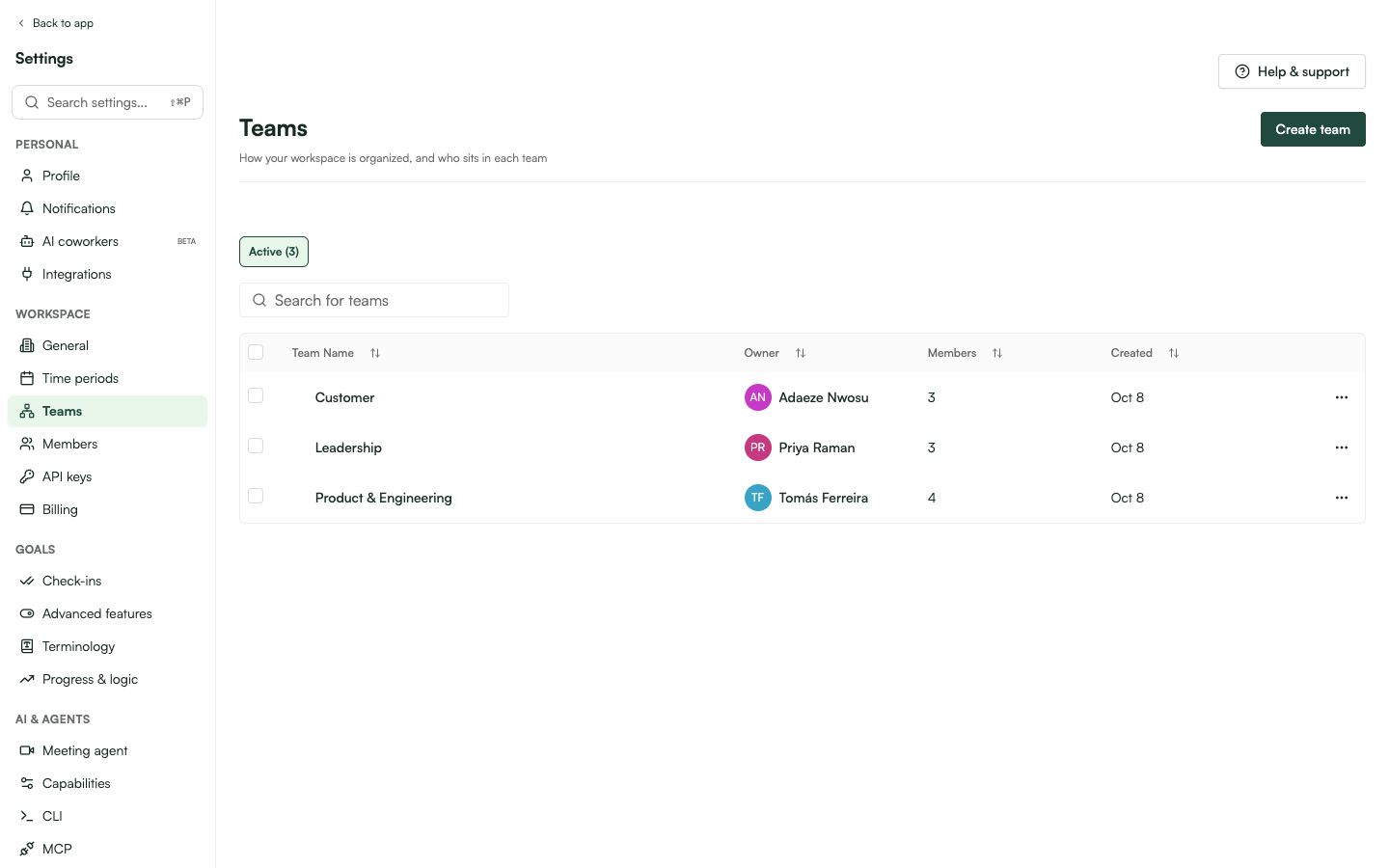Open API keys settings
The image size is (1389, 868).
click(107, 476)
